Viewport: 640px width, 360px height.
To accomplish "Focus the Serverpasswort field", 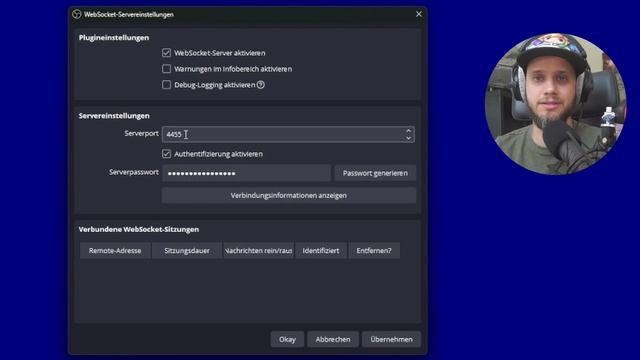I will [x=246, y=173].
